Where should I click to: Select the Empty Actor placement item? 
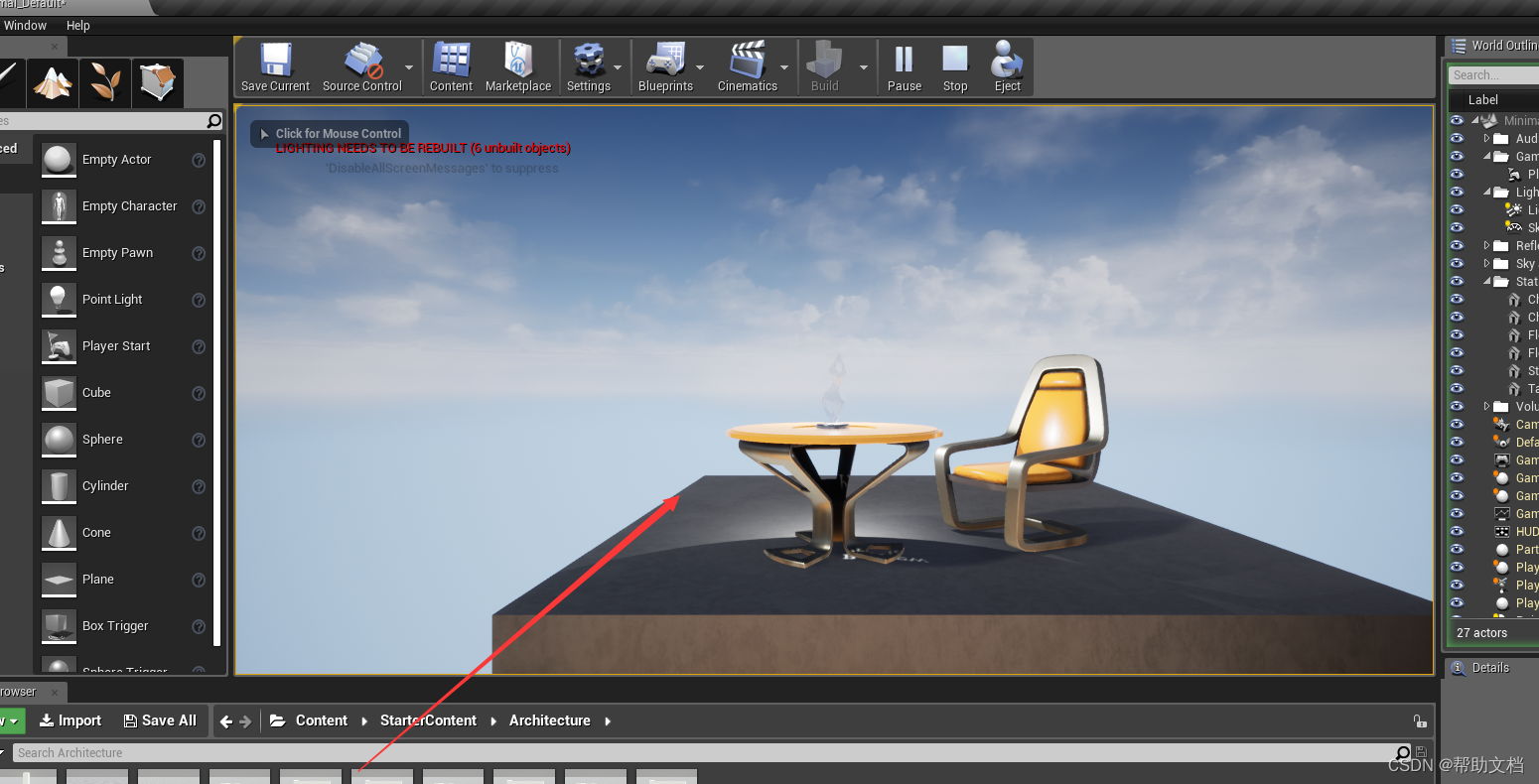tap(124, 160)
